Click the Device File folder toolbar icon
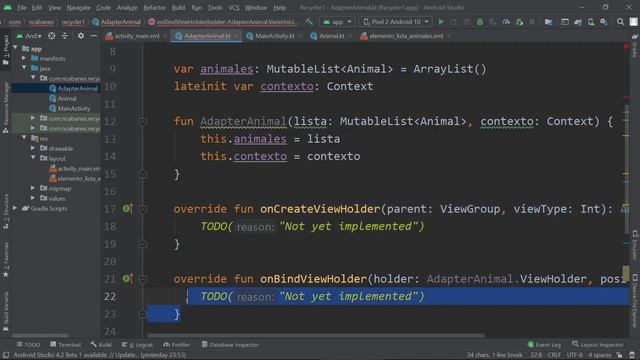 coord(549,22)
